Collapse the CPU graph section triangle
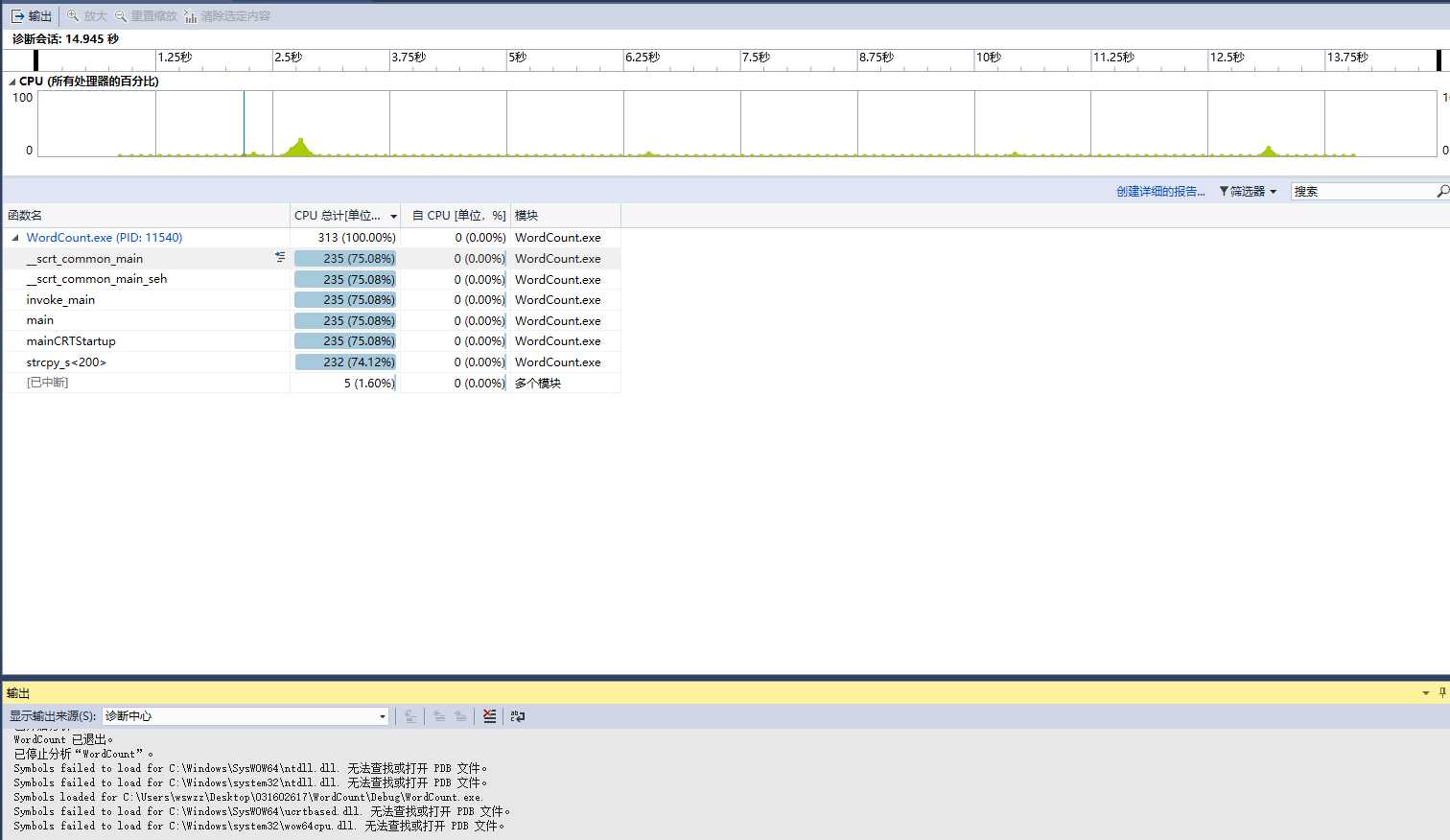Viewport: 1450px width, 840px height. pyautogui.click(x=12, y=82)
